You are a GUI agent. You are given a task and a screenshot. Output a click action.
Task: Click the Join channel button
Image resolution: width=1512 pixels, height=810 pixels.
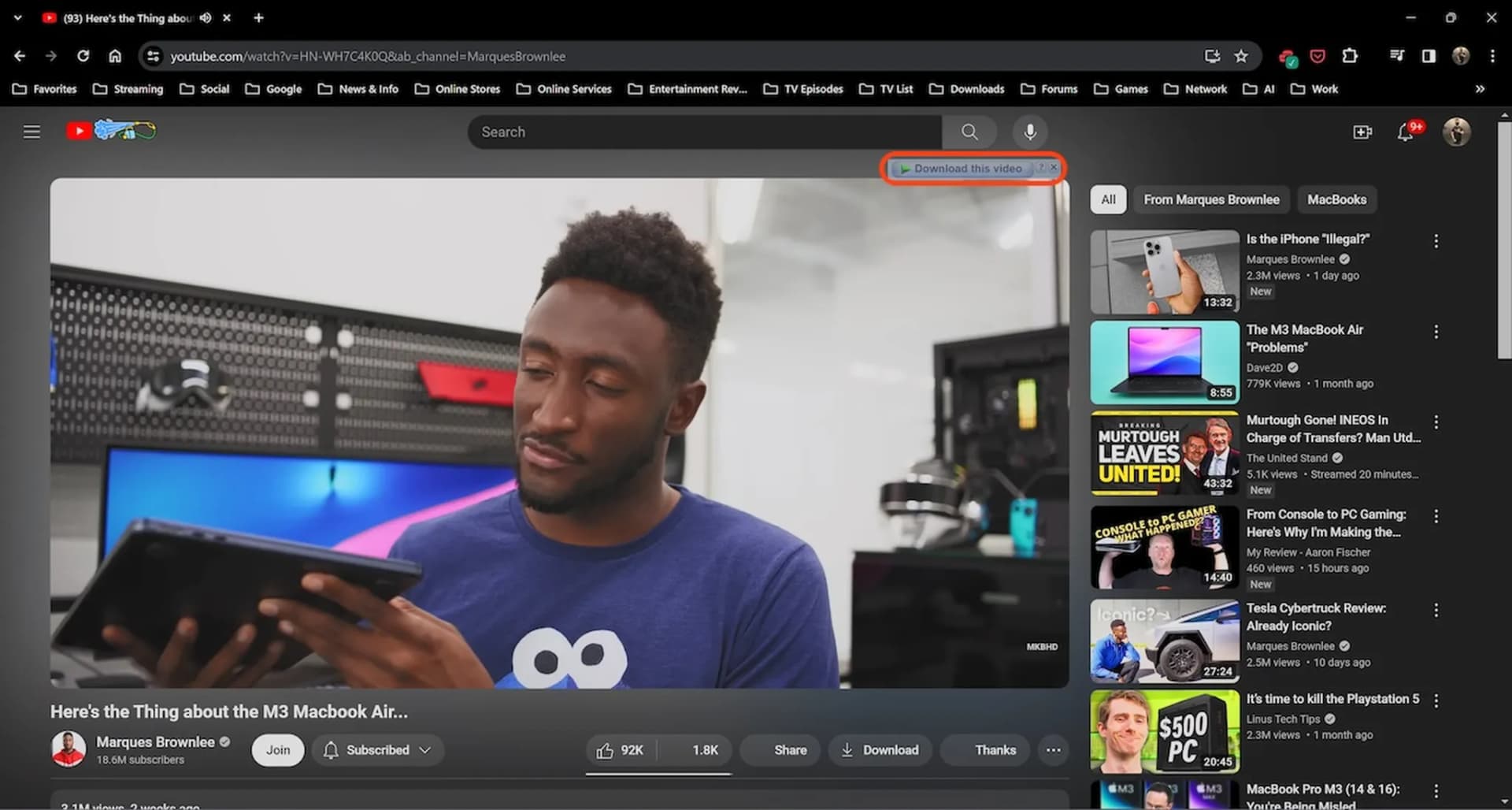point(277,750)
